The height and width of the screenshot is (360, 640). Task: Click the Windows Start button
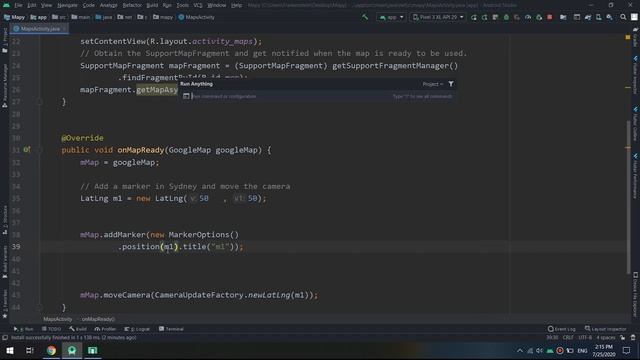click(9, 351)
